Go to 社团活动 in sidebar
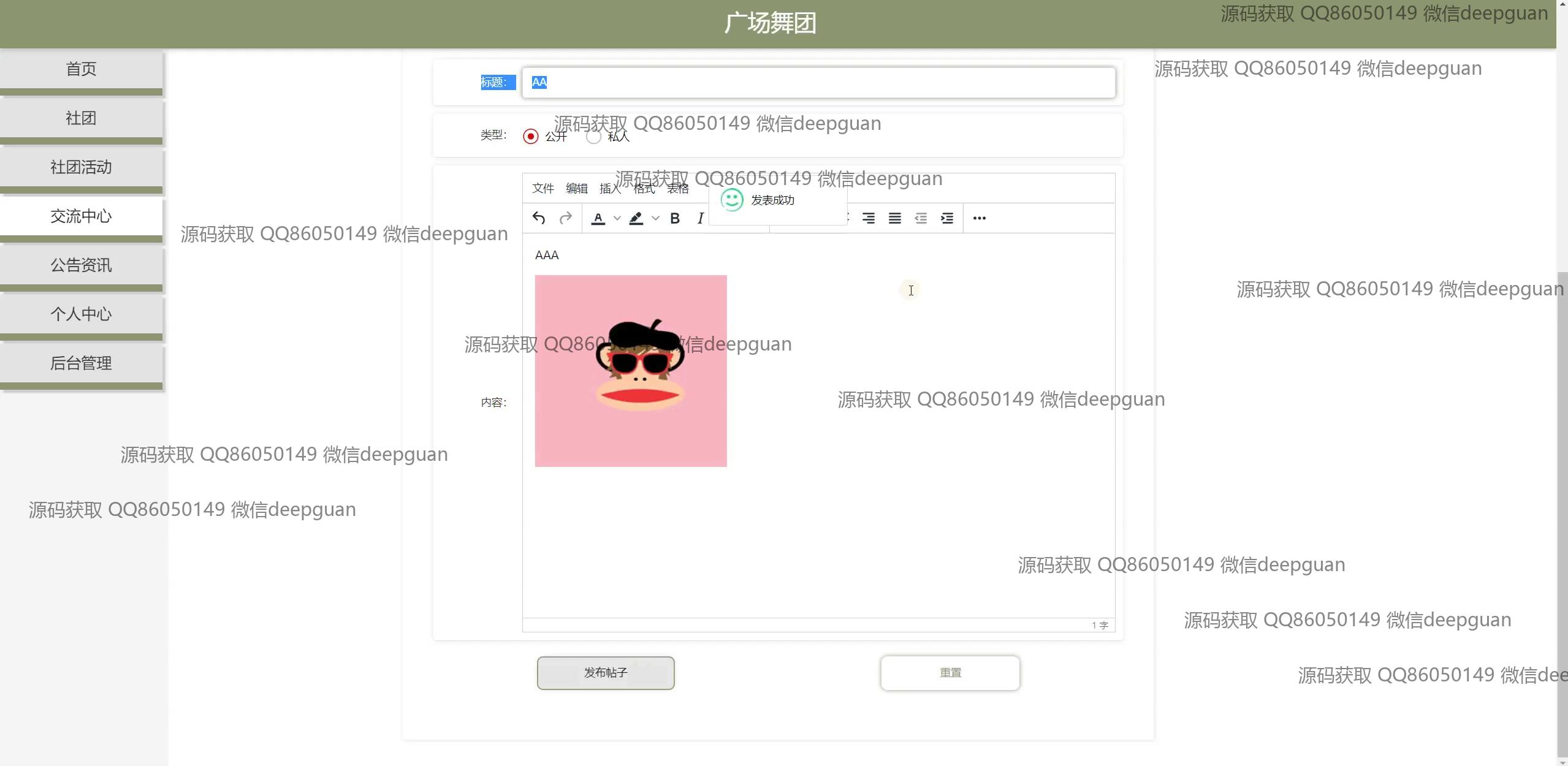 coord(81,167)
